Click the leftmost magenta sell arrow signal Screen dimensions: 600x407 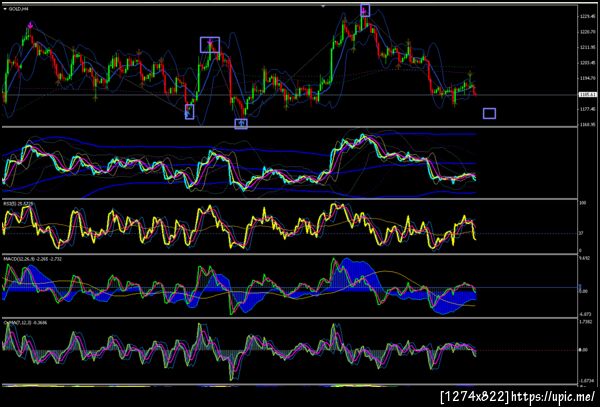pyautogui.click(x=30, y=25)
